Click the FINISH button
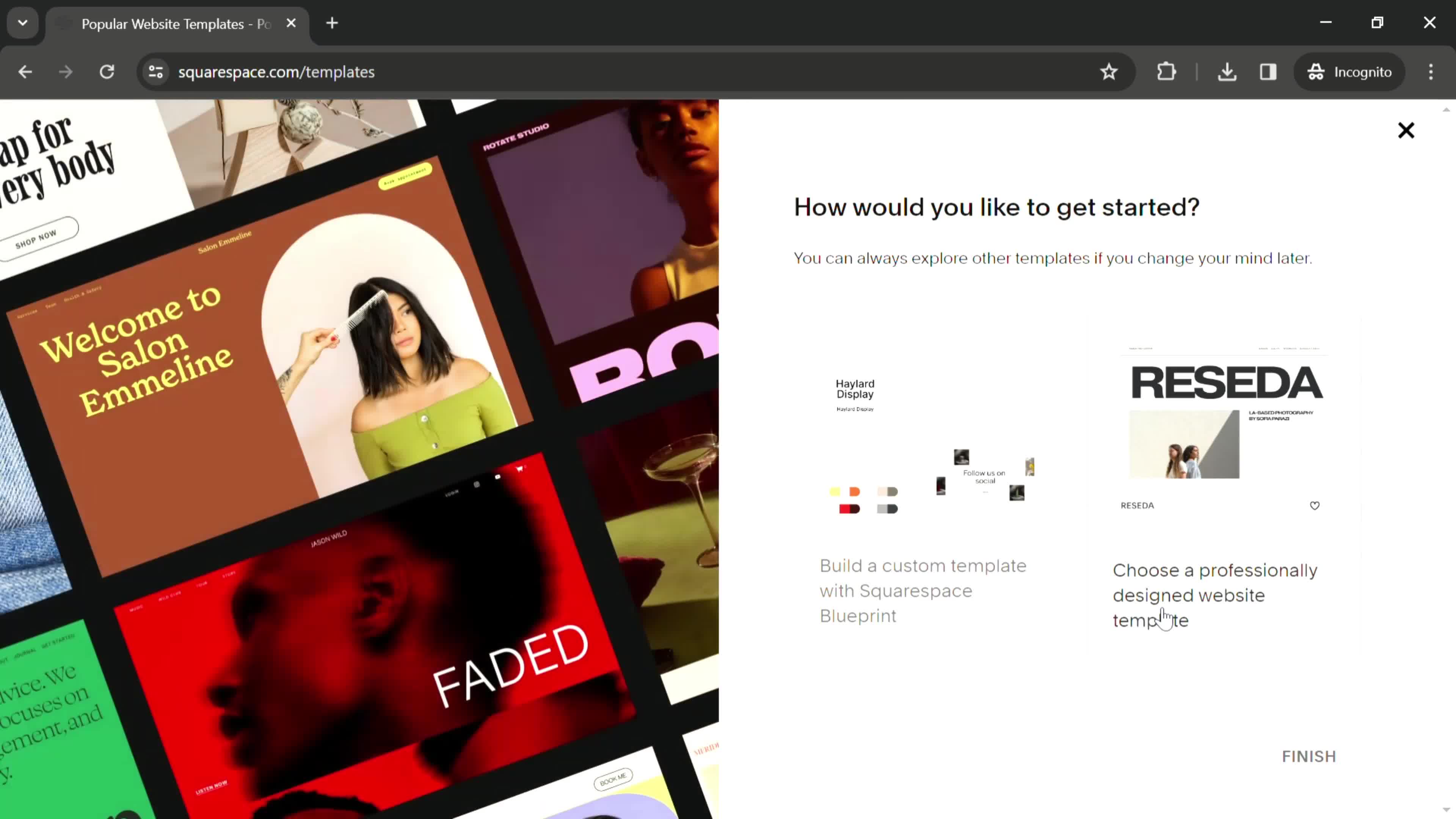1456x819 pixels. coord(1309,756)
